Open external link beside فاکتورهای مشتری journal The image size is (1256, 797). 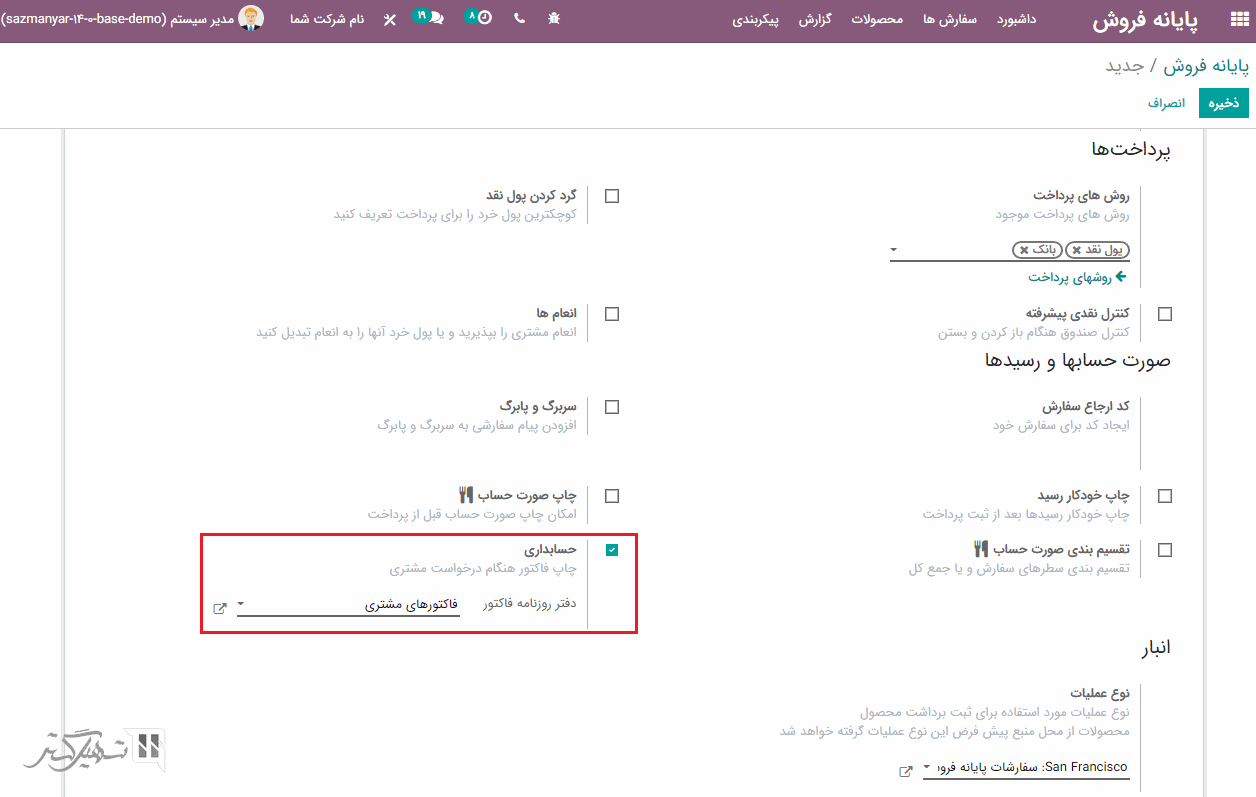coord(220,607)
